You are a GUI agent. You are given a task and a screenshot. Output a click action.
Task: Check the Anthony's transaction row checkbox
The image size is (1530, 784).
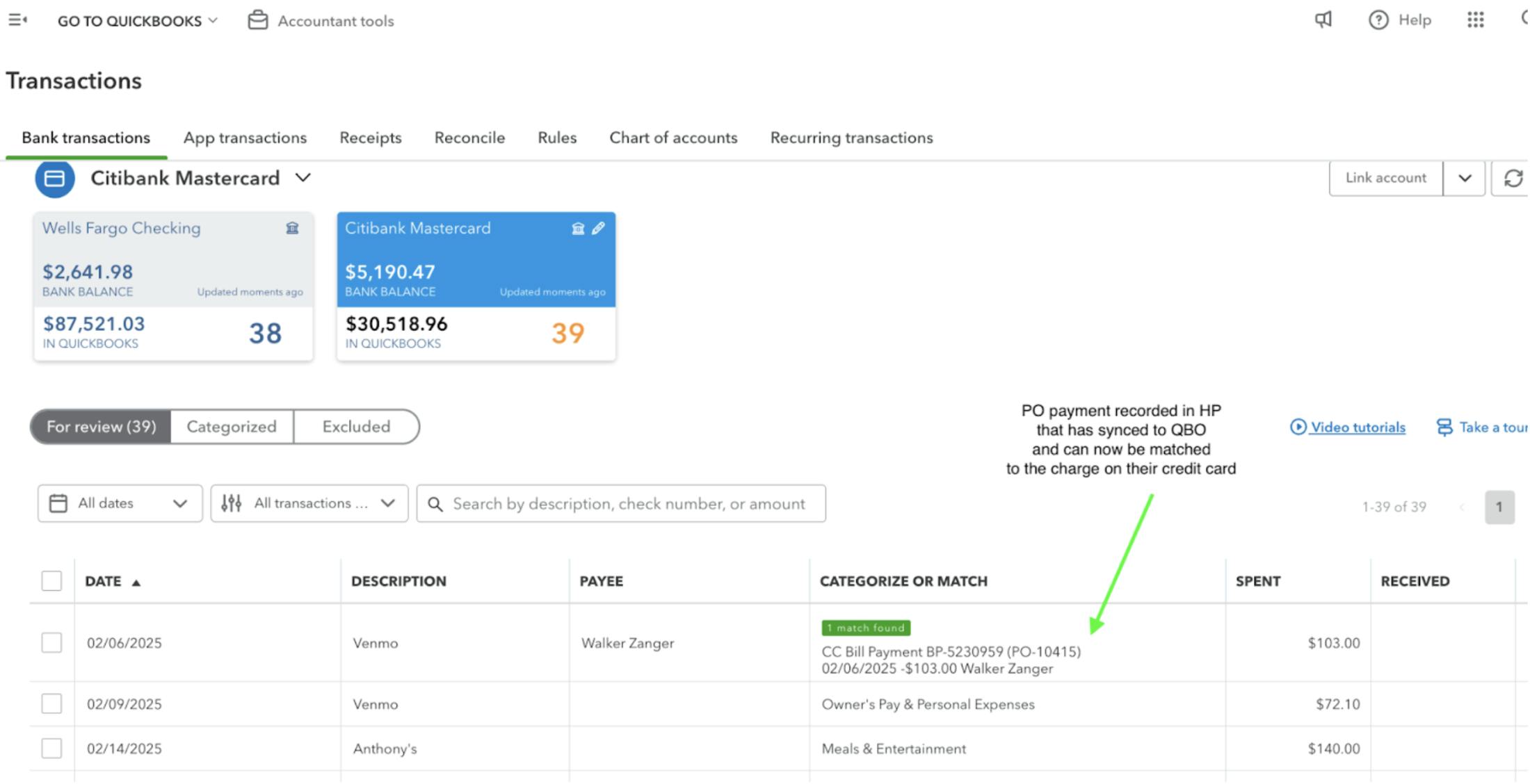[x=52, y=749]
